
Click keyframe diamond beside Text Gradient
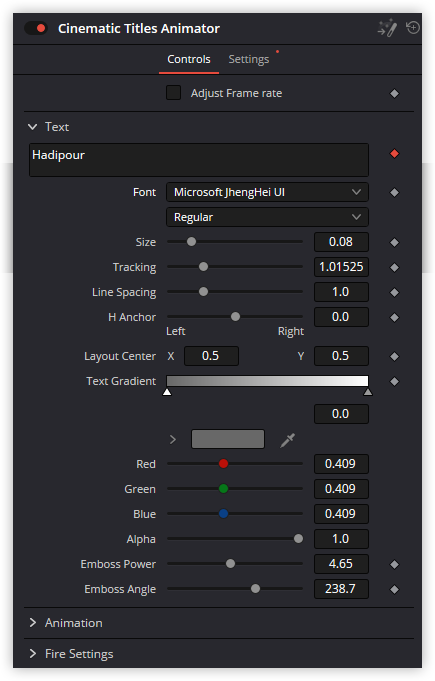(x=394, y=381)
